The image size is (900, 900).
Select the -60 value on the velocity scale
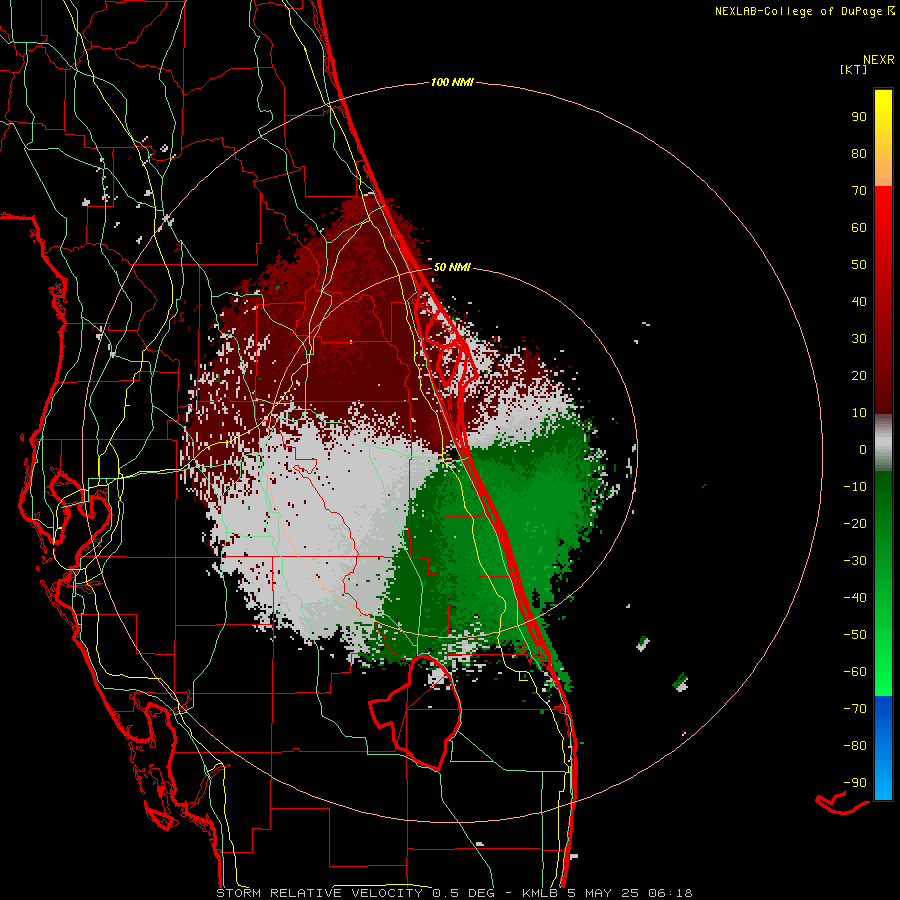click(855, 672)
